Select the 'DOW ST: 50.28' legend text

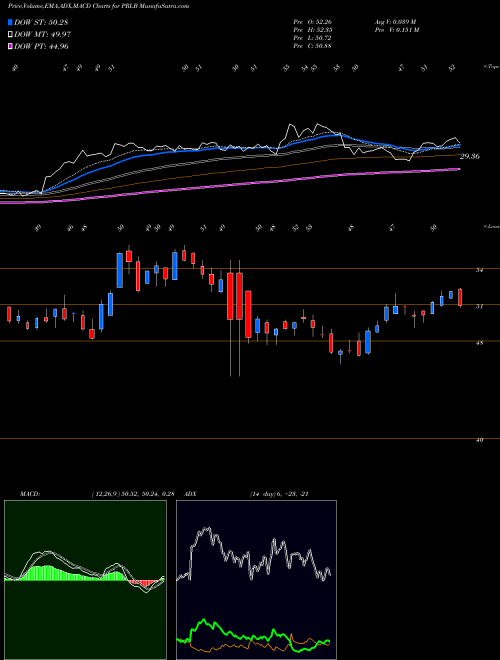click(x=41, y=22)
